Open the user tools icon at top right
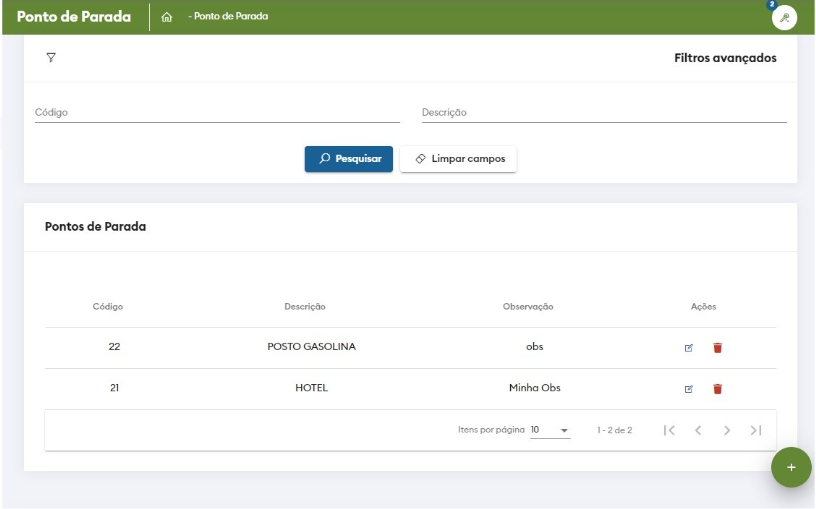Viewport: 816px width, 509px height. [x=785, y=17]
